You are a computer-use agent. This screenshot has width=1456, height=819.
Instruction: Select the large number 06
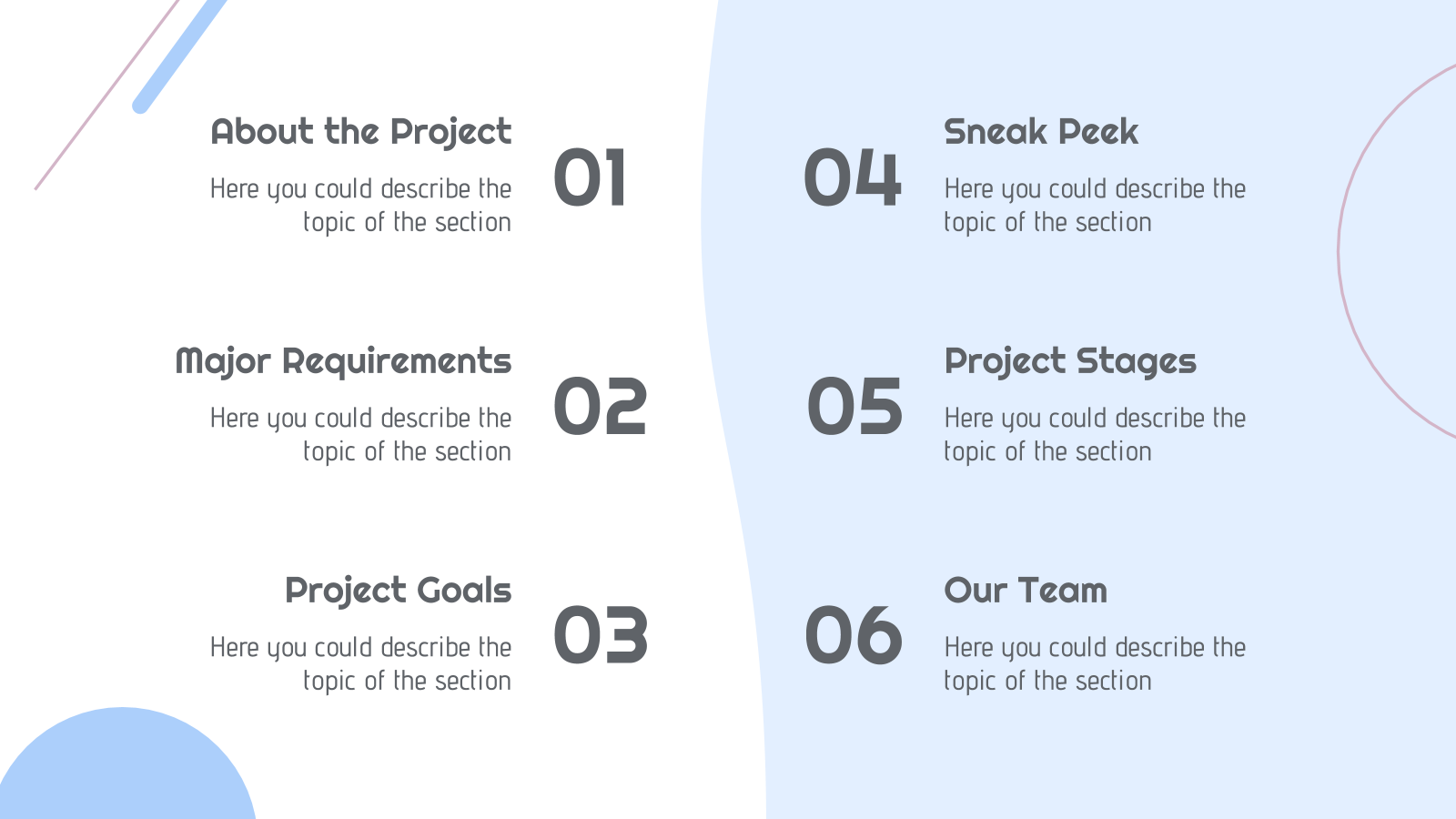pos(854,636)
